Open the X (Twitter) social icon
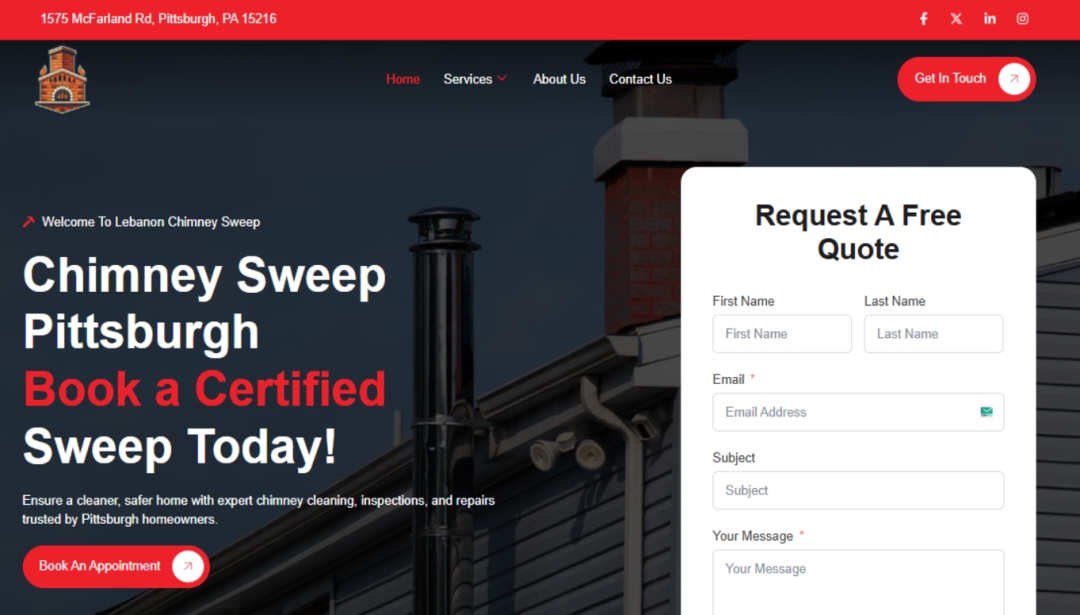The image size is (1080, 615). coord(957,19)
